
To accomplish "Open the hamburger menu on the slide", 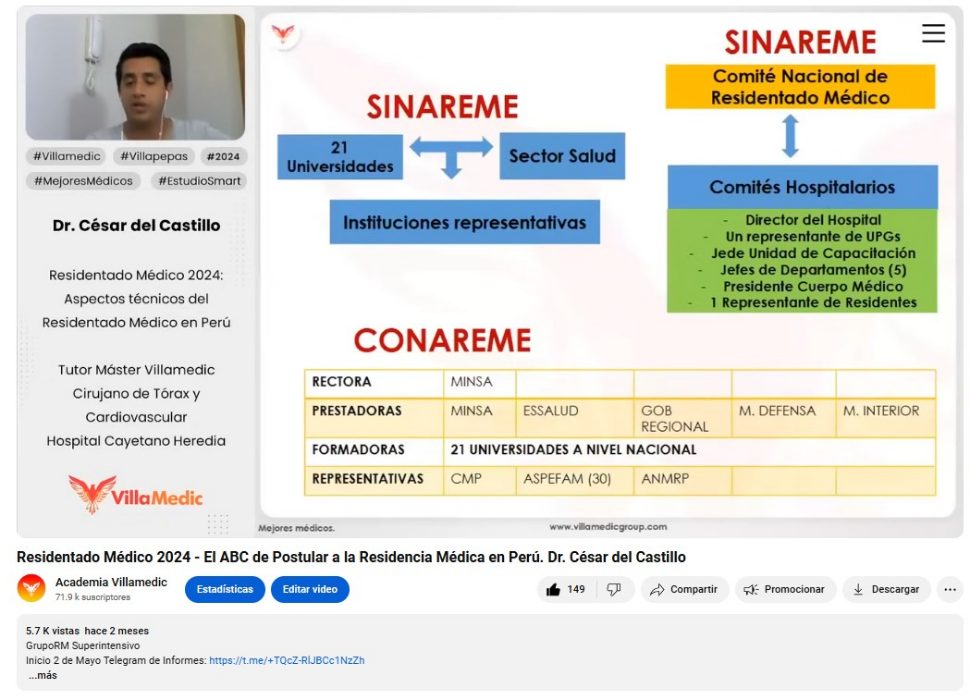I will tap(933, 33).
